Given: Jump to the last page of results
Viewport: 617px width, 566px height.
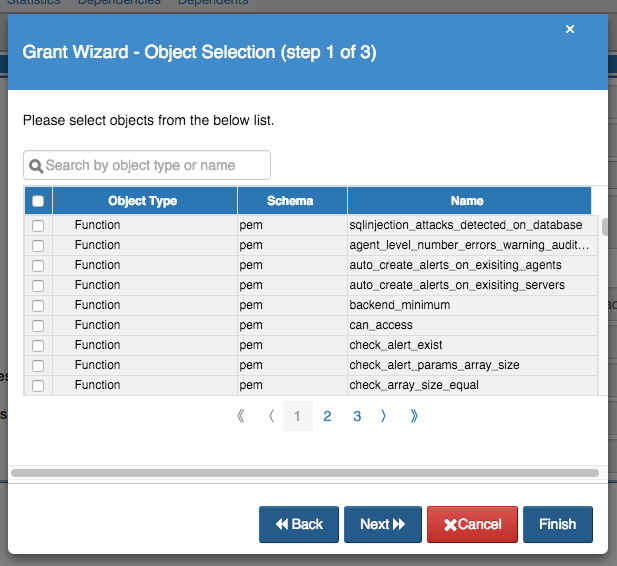Looking at the screenshot, I should pyautogui.click(x=414, y=416).
